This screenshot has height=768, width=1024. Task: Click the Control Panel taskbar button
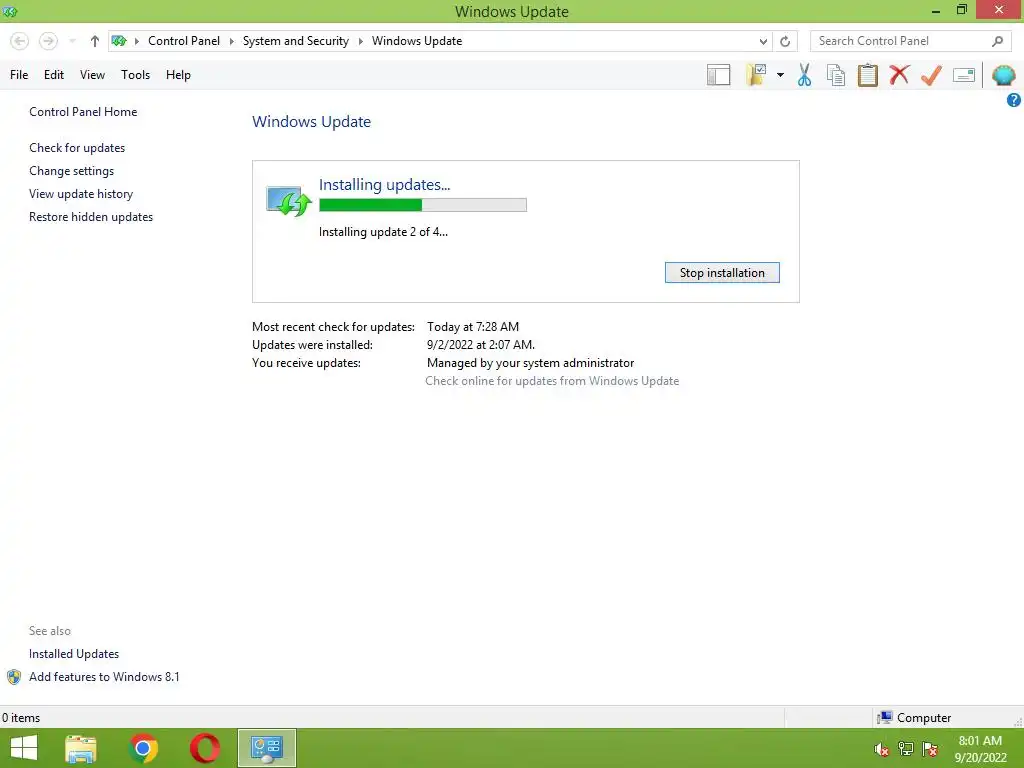[x=266, y=748]
